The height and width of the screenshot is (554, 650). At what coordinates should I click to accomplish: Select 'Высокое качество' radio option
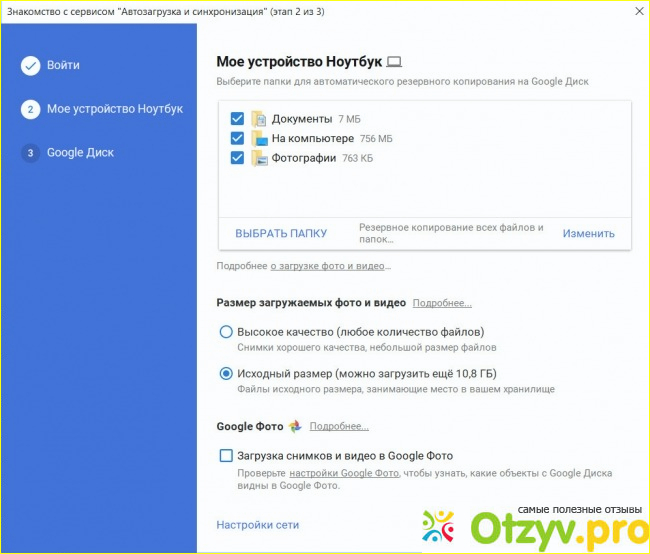(x=226, y=332)
